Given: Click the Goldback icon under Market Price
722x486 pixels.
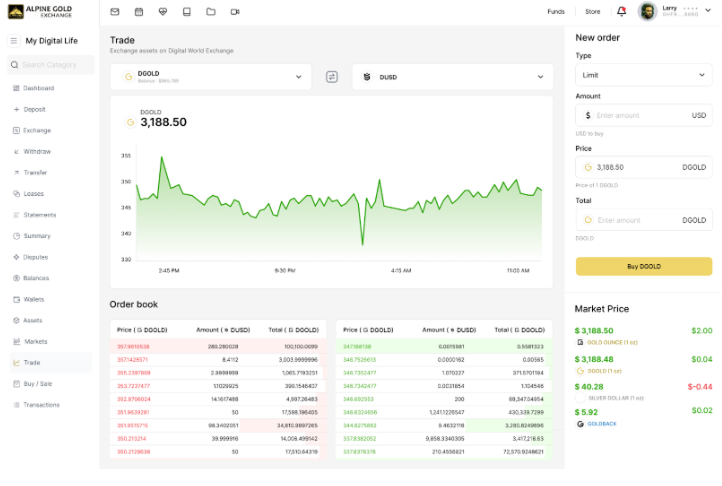Looking at the screenshot, I should point(580,424).
